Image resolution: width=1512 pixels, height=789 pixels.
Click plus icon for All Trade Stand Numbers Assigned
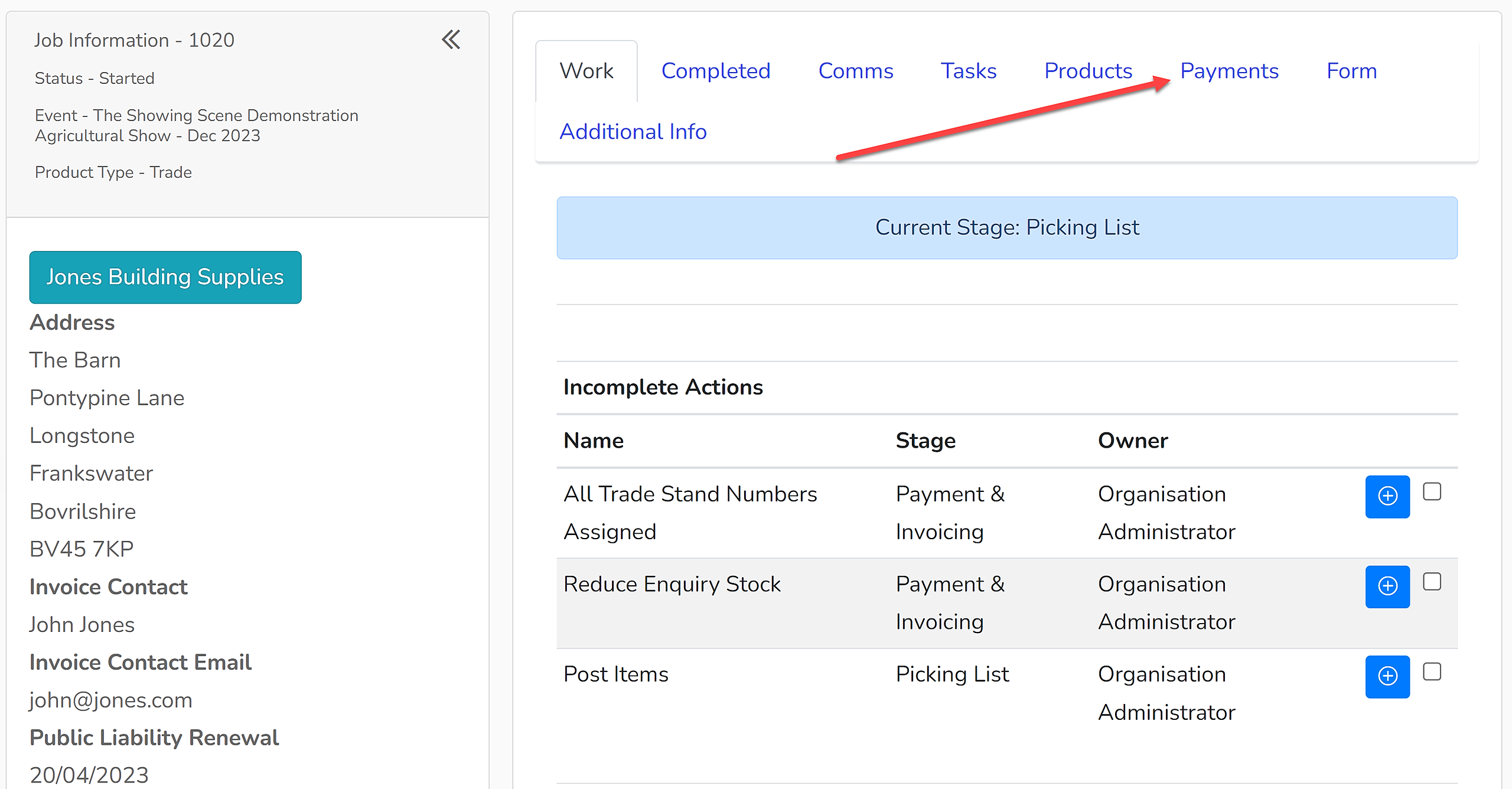point(1387,496)
